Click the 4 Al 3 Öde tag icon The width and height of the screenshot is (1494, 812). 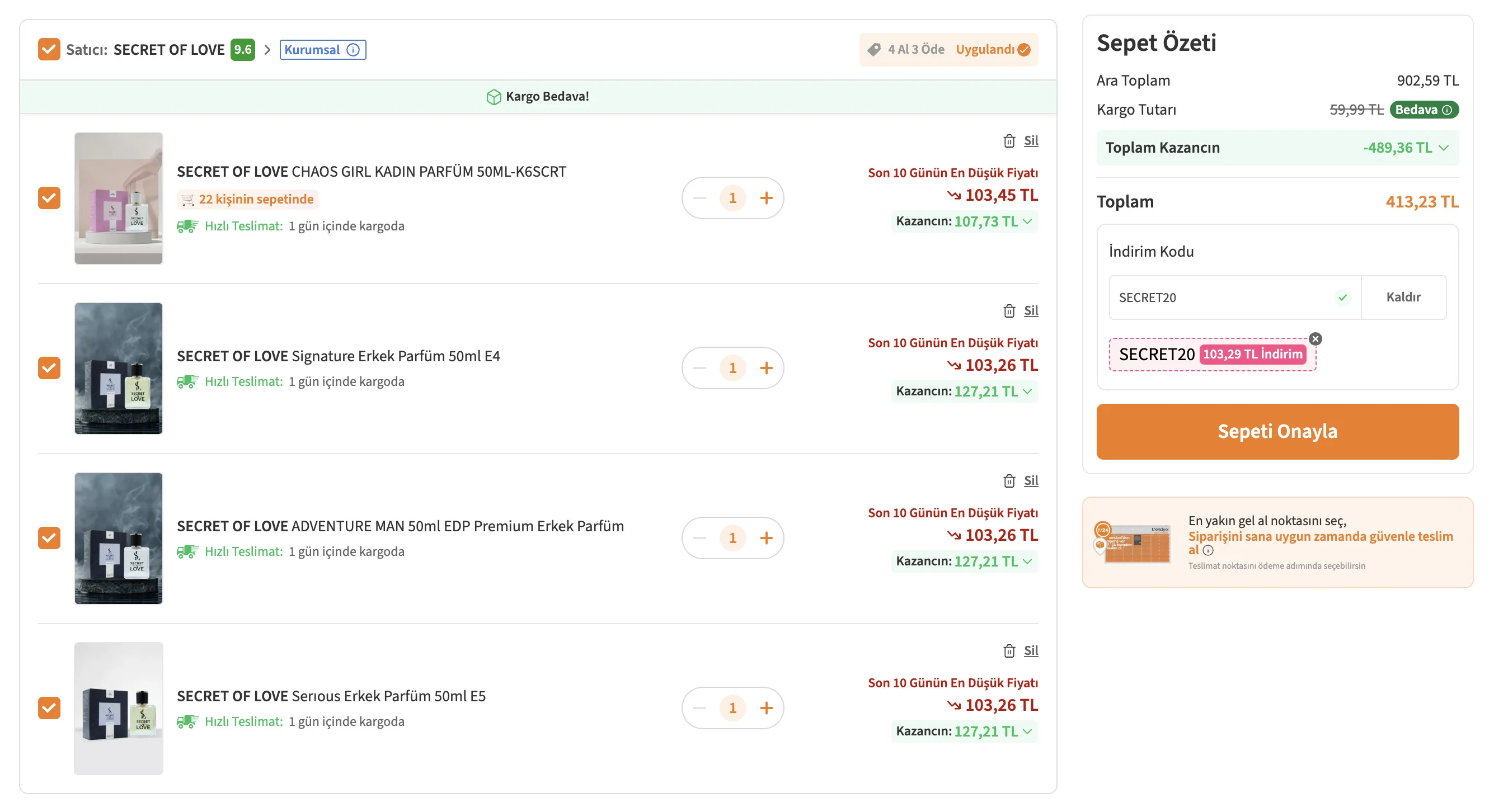coord(874,50)
